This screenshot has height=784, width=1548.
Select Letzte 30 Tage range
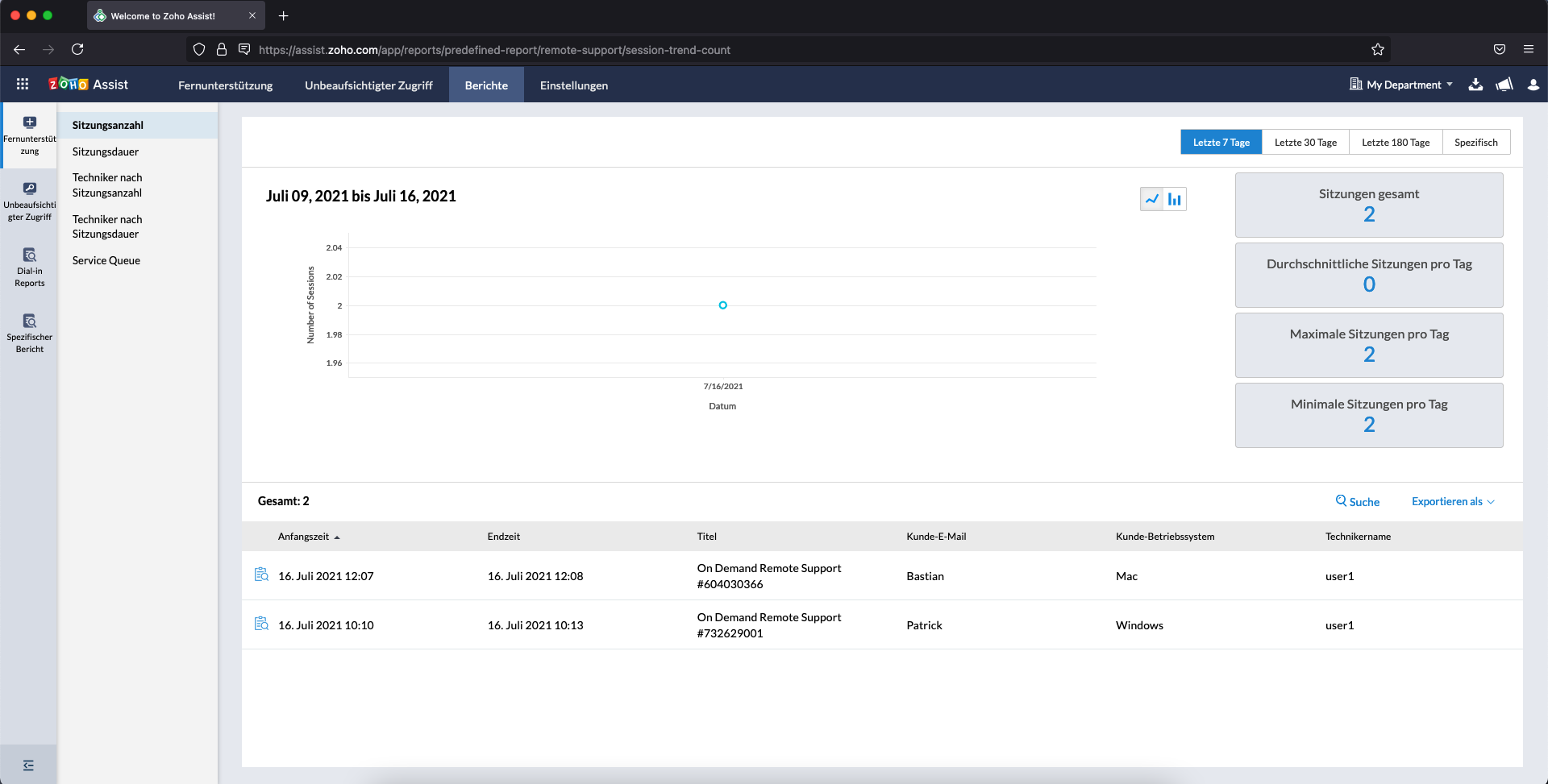[1305, 143]
